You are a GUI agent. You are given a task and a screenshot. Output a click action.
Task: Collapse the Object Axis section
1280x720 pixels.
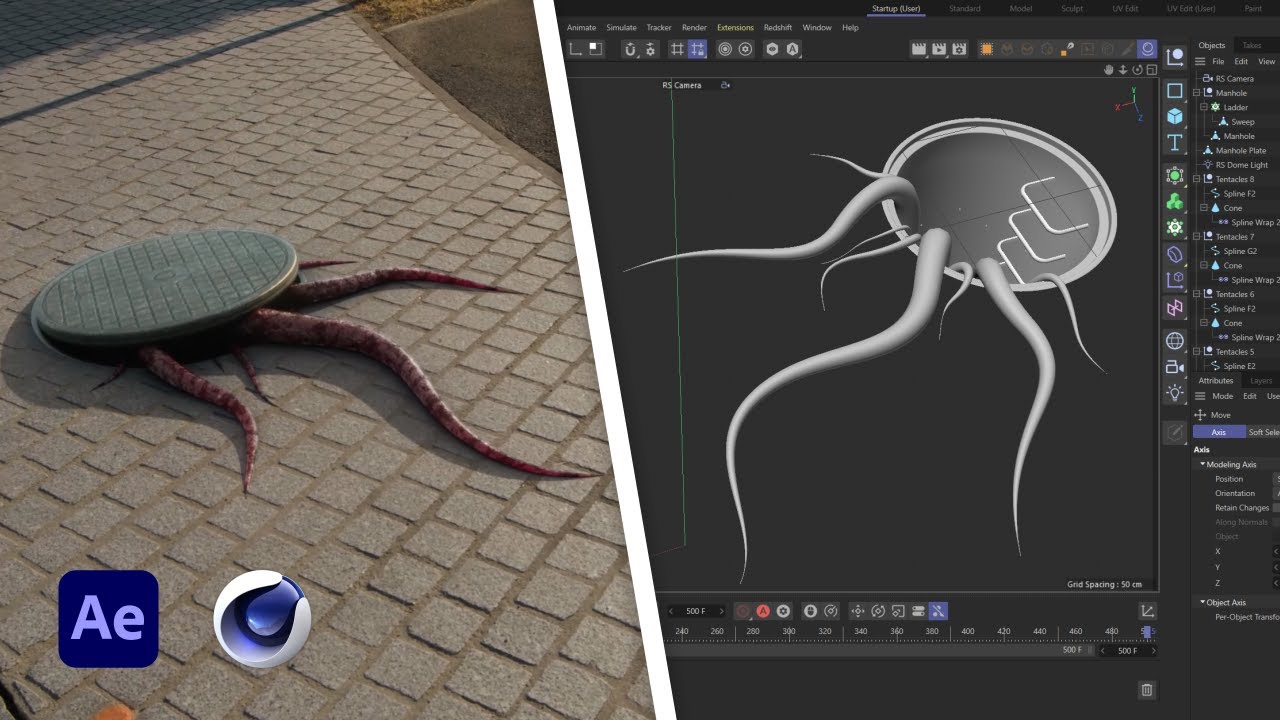pos(1203,602)
